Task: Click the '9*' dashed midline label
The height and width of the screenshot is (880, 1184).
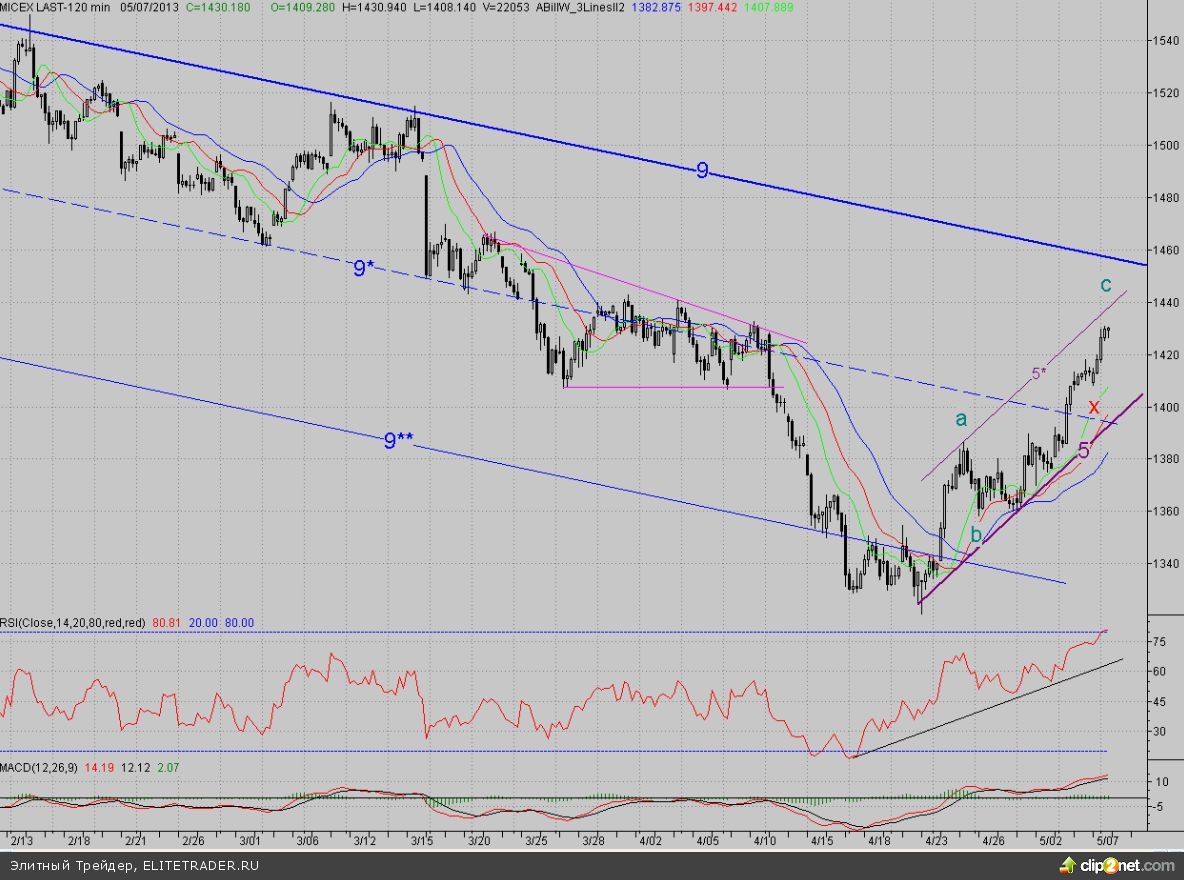Action: [365, 268]
